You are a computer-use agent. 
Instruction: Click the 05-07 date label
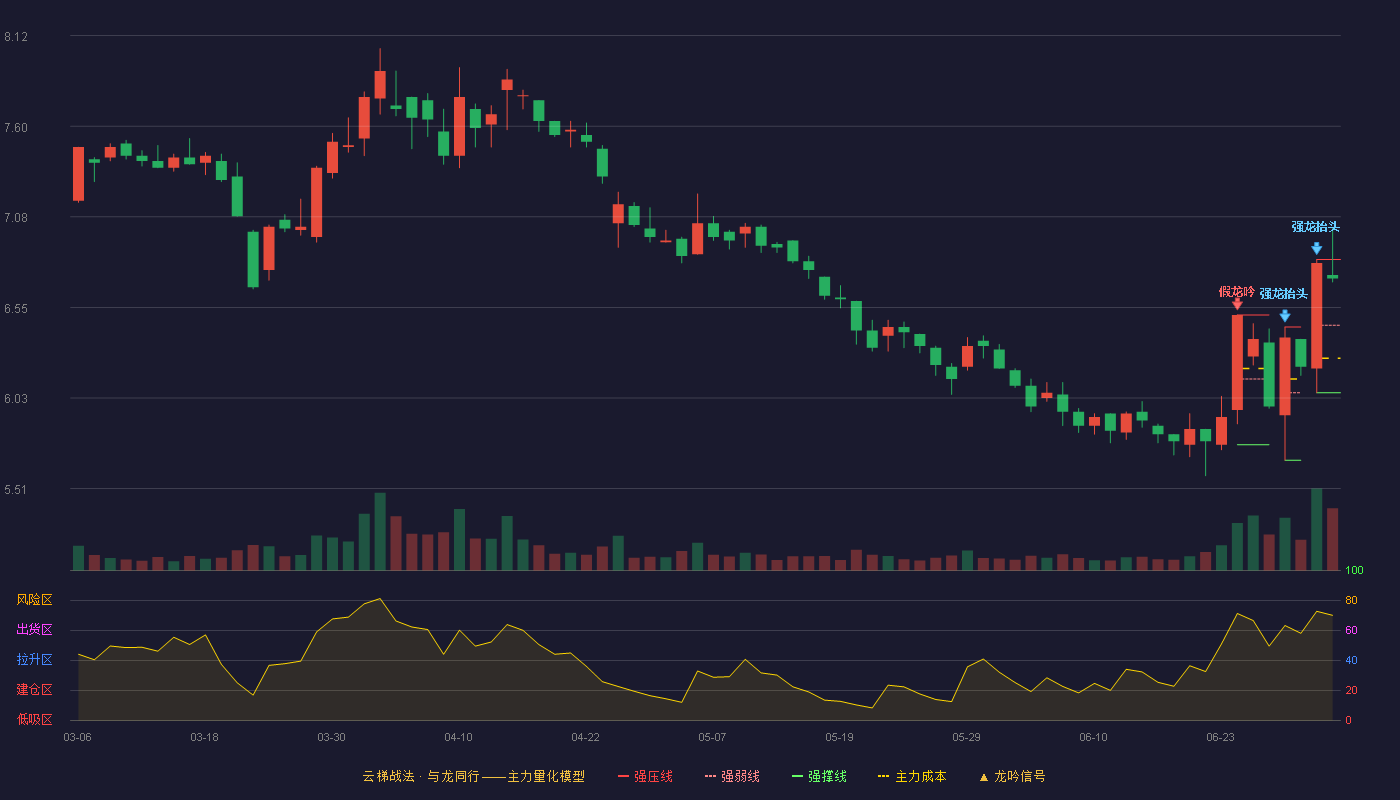click(x=712, y=737)
